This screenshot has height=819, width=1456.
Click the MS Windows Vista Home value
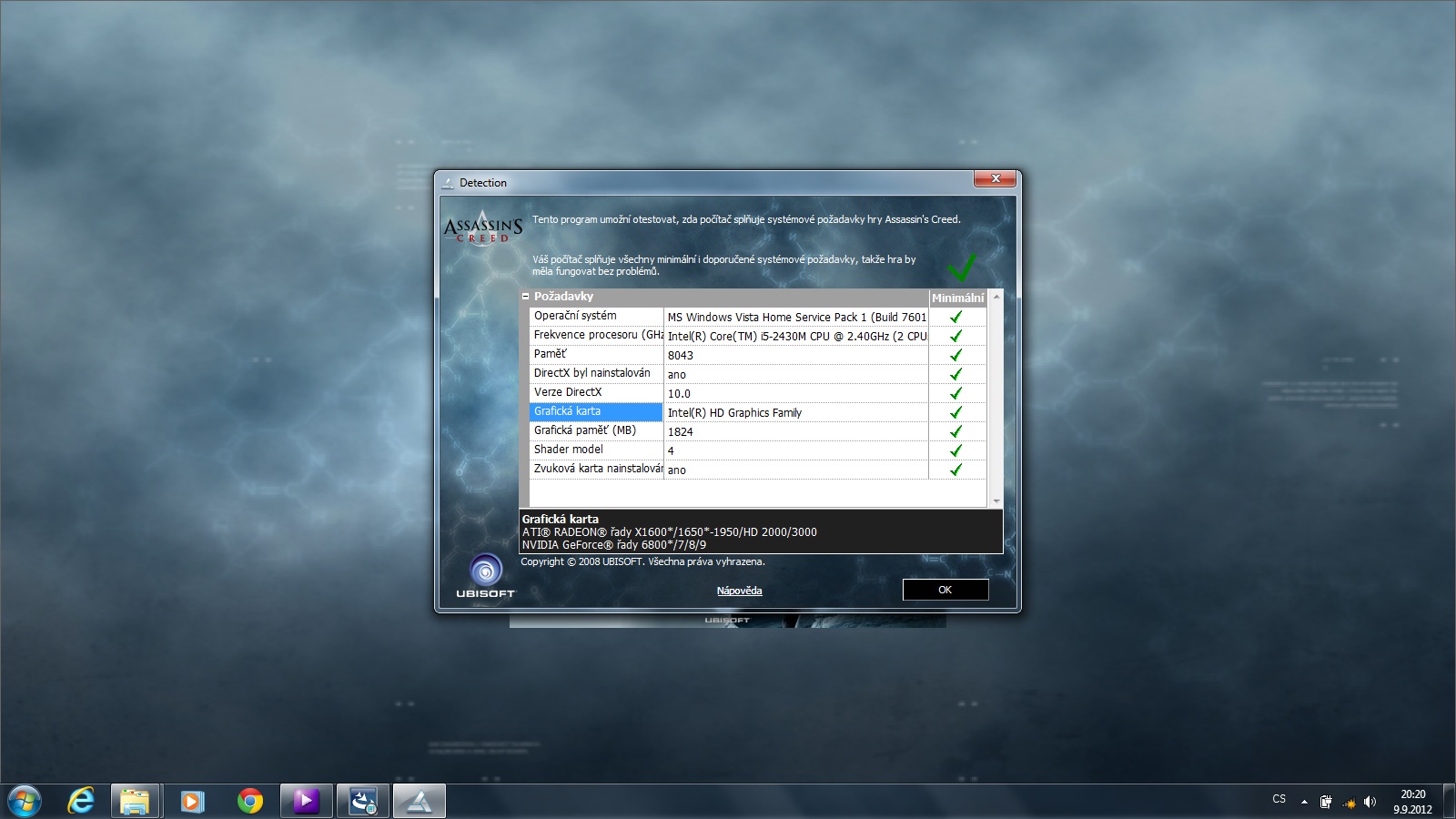796,317
